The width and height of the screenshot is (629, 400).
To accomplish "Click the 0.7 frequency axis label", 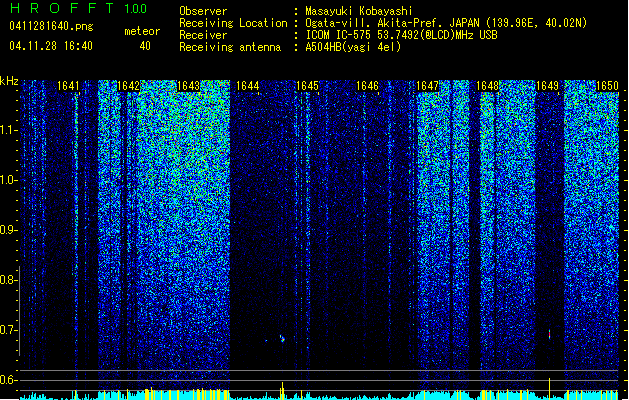I will click(x=8, y=330).
